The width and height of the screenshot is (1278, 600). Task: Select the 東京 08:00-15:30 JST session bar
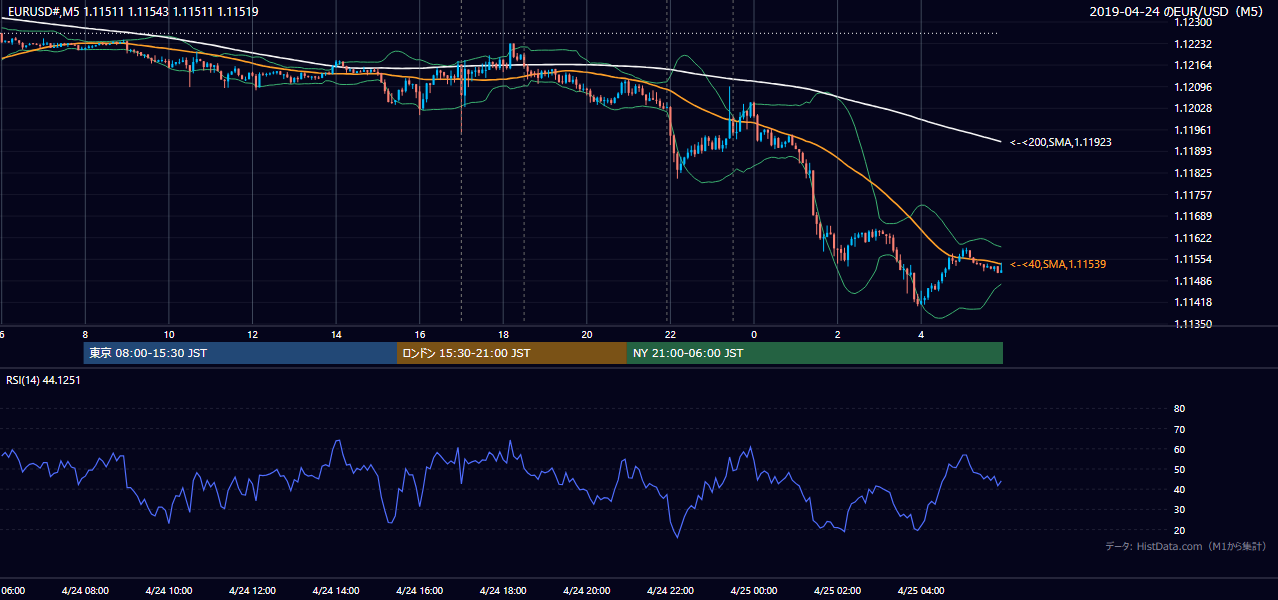240,353
